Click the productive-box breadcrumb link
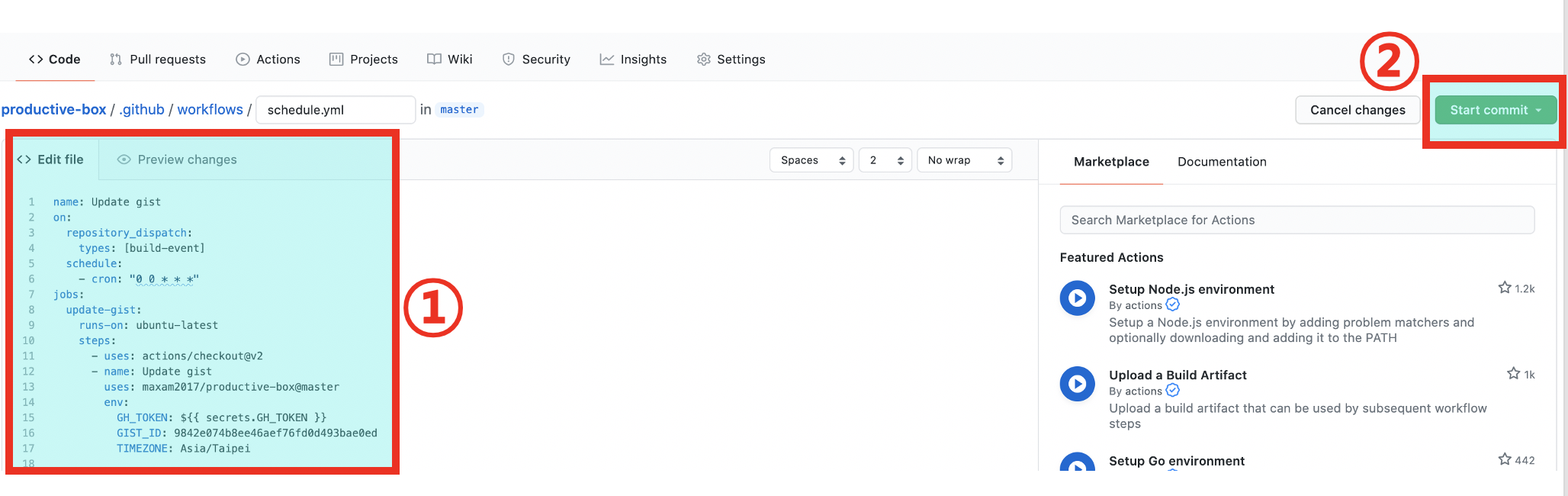This screenshot has width=1568, height=496. pos(53,110)
